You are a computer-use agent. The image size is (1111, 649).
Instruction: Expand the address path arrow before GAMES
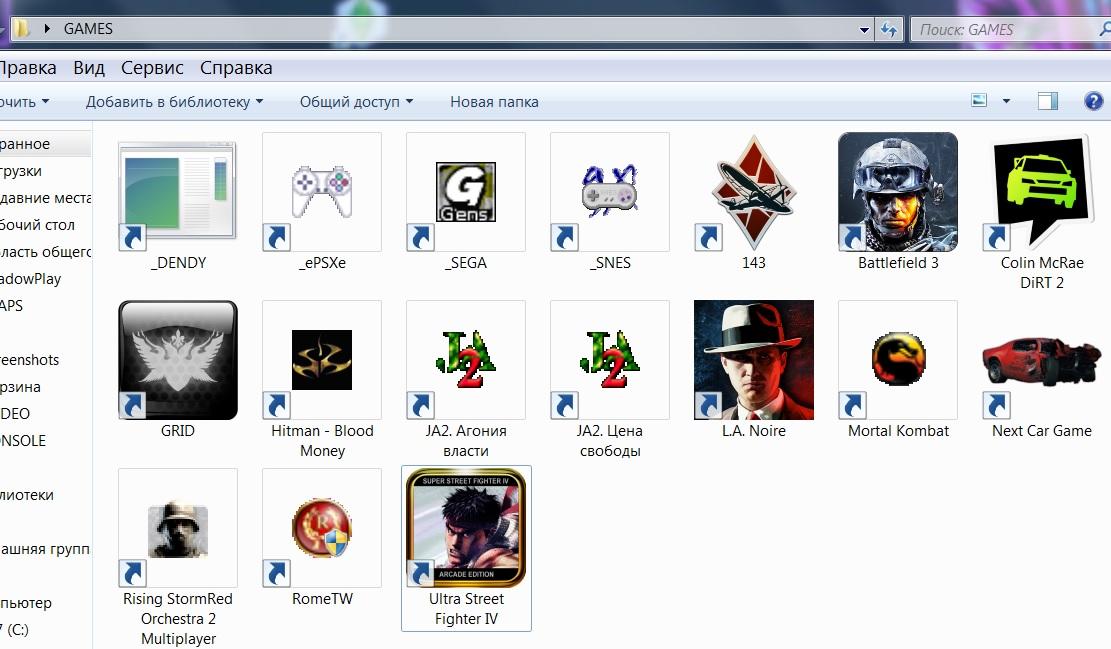(x=47, y=29)
